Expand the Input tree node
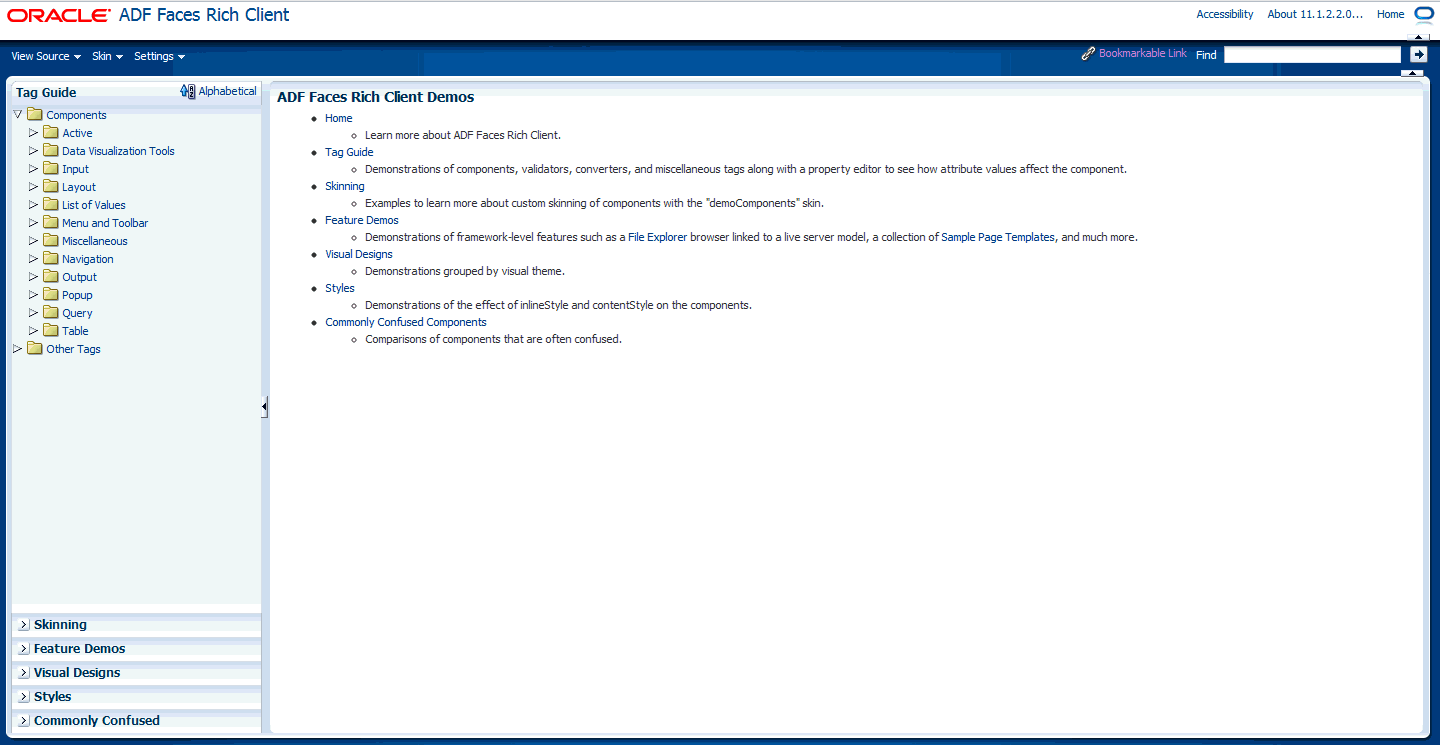 33,168
